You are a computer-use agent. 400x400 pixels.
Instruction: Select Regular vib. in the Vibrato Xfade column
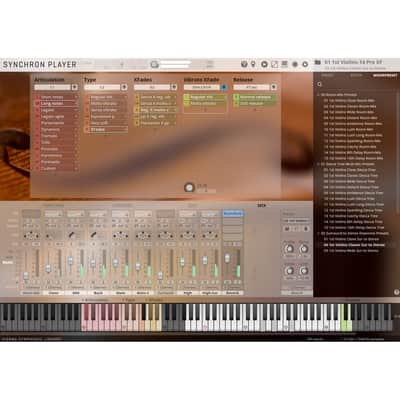click(x=205, y=97)
